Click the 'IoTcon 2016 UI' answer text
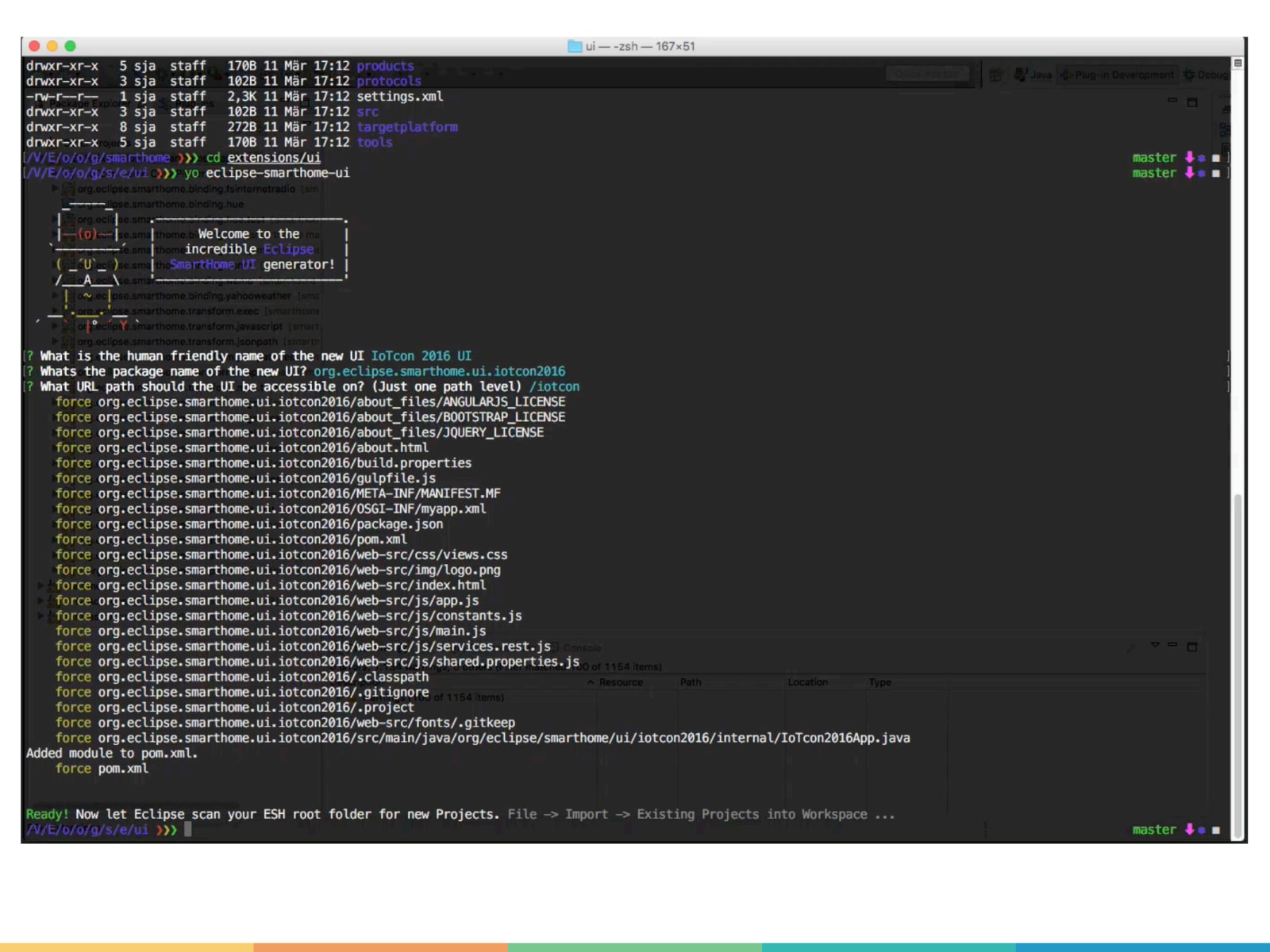The image size is (1270, 952). pos(421,356)
